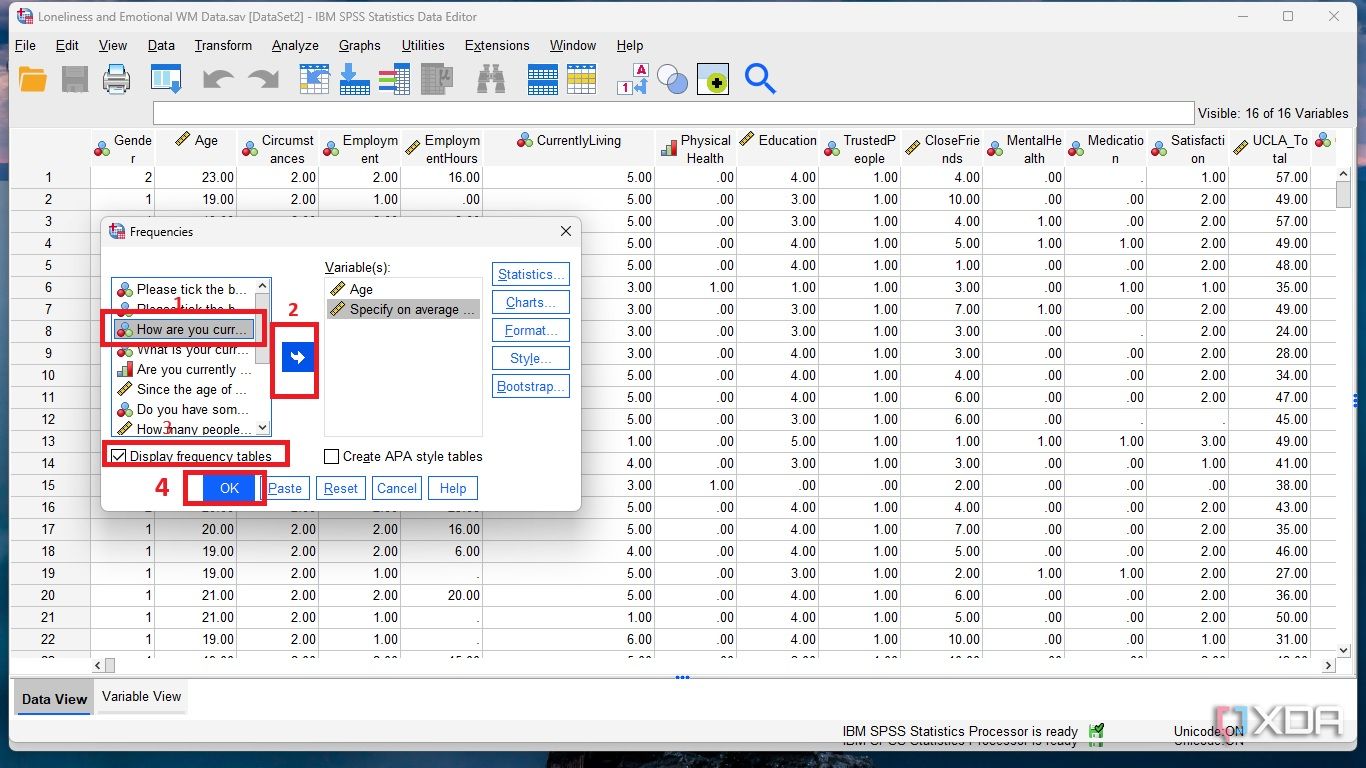Open the Statistics... options button
The height and width of the screenshot is (768, 1366).
tap(531, 274)
